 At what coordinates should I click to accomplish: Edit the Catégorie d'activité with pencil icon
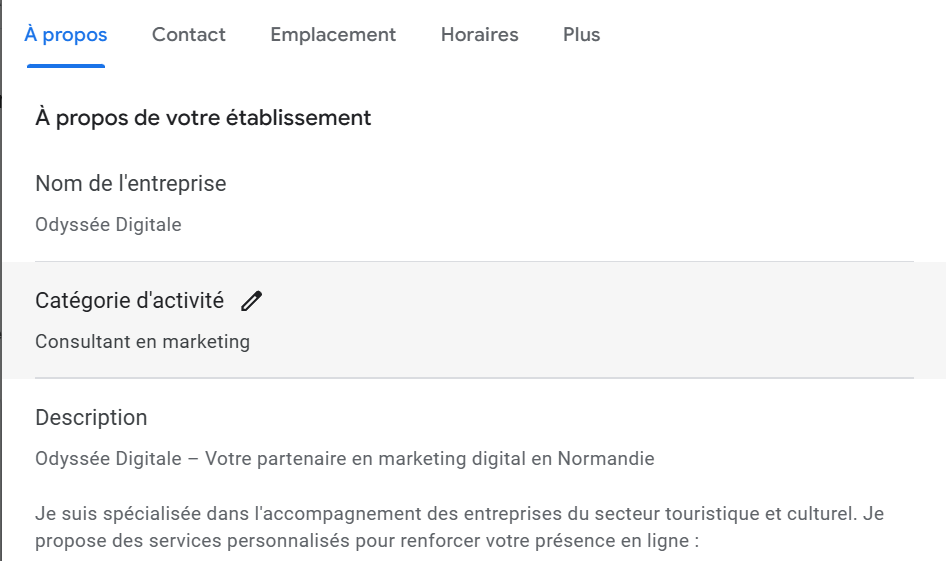[x=251, y=300]
